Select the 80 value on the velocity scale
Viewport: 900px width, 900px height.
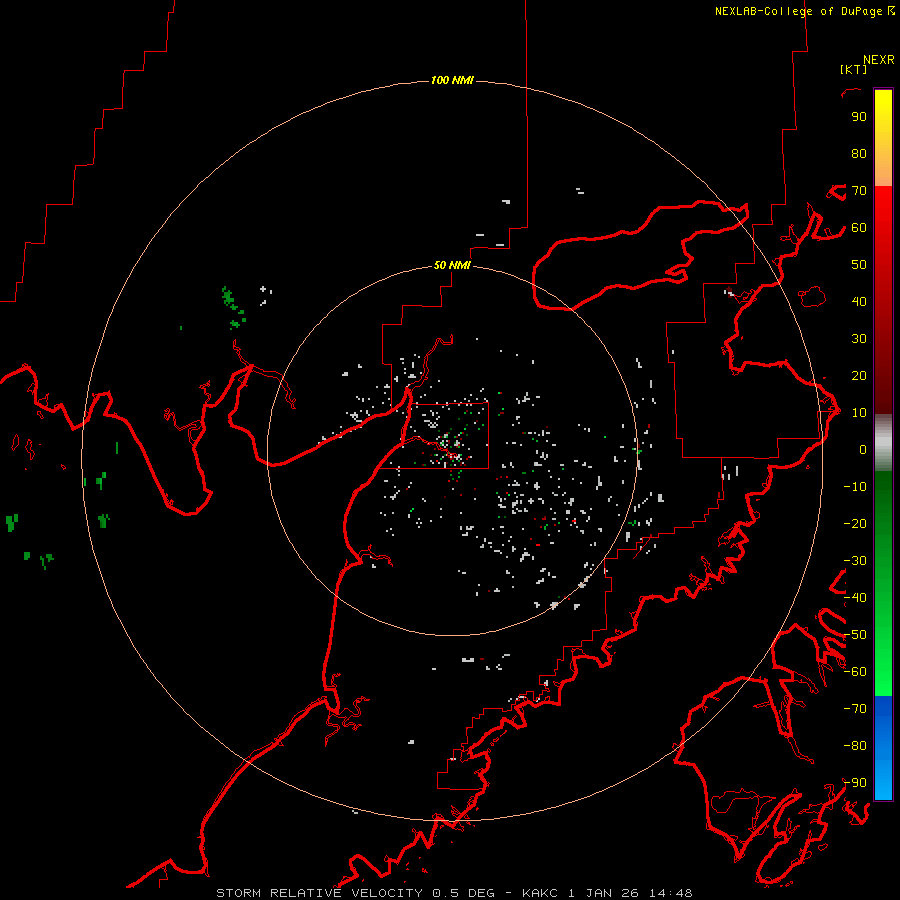coord(859,153)
